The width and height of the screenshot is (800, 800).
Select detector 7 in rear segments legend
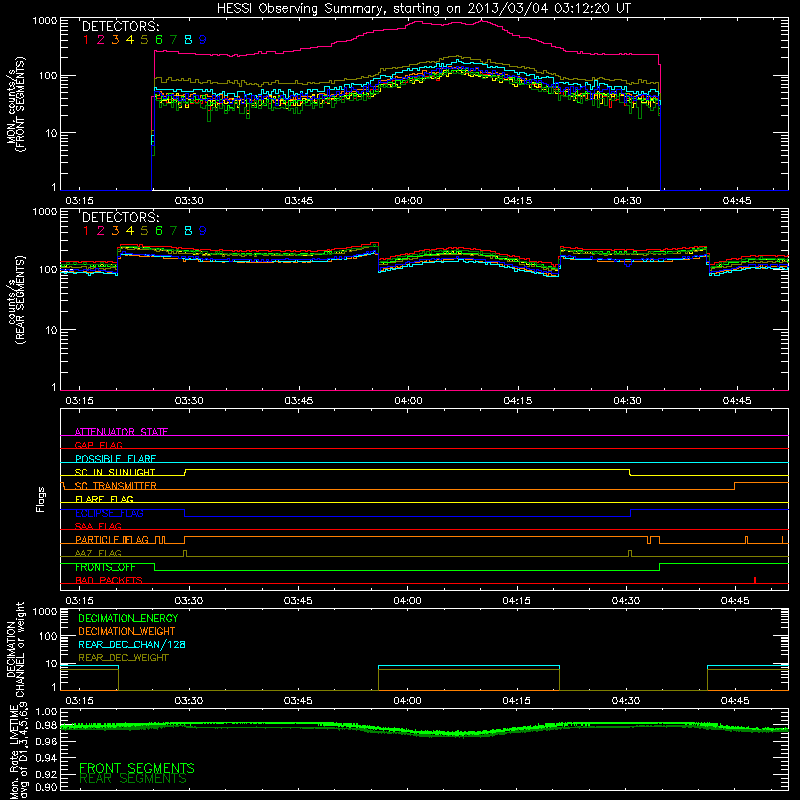[x=173, y=231]
